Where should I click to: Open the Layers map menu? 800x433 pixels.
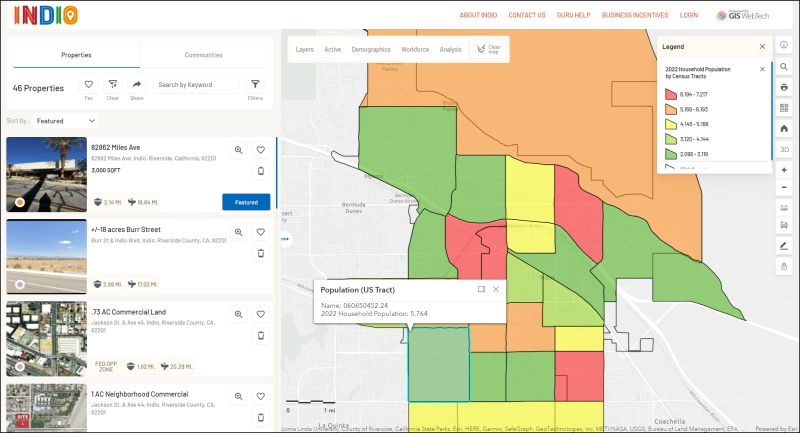click(x=305, y=49)
